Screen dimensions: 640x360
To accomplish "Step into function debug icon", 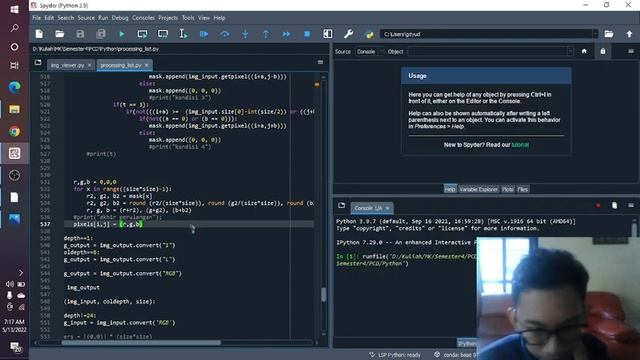I will [245, 34].
